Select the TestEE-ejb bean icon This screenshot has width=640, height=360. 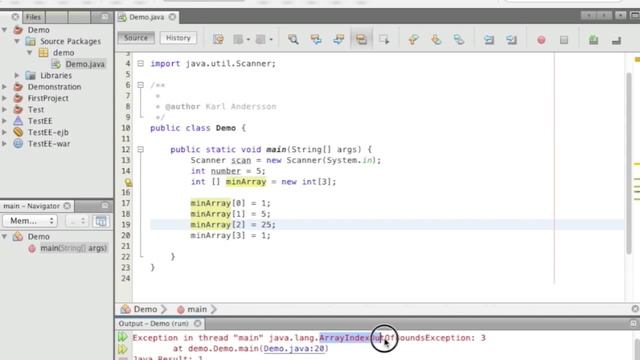(x=18, y=132)
